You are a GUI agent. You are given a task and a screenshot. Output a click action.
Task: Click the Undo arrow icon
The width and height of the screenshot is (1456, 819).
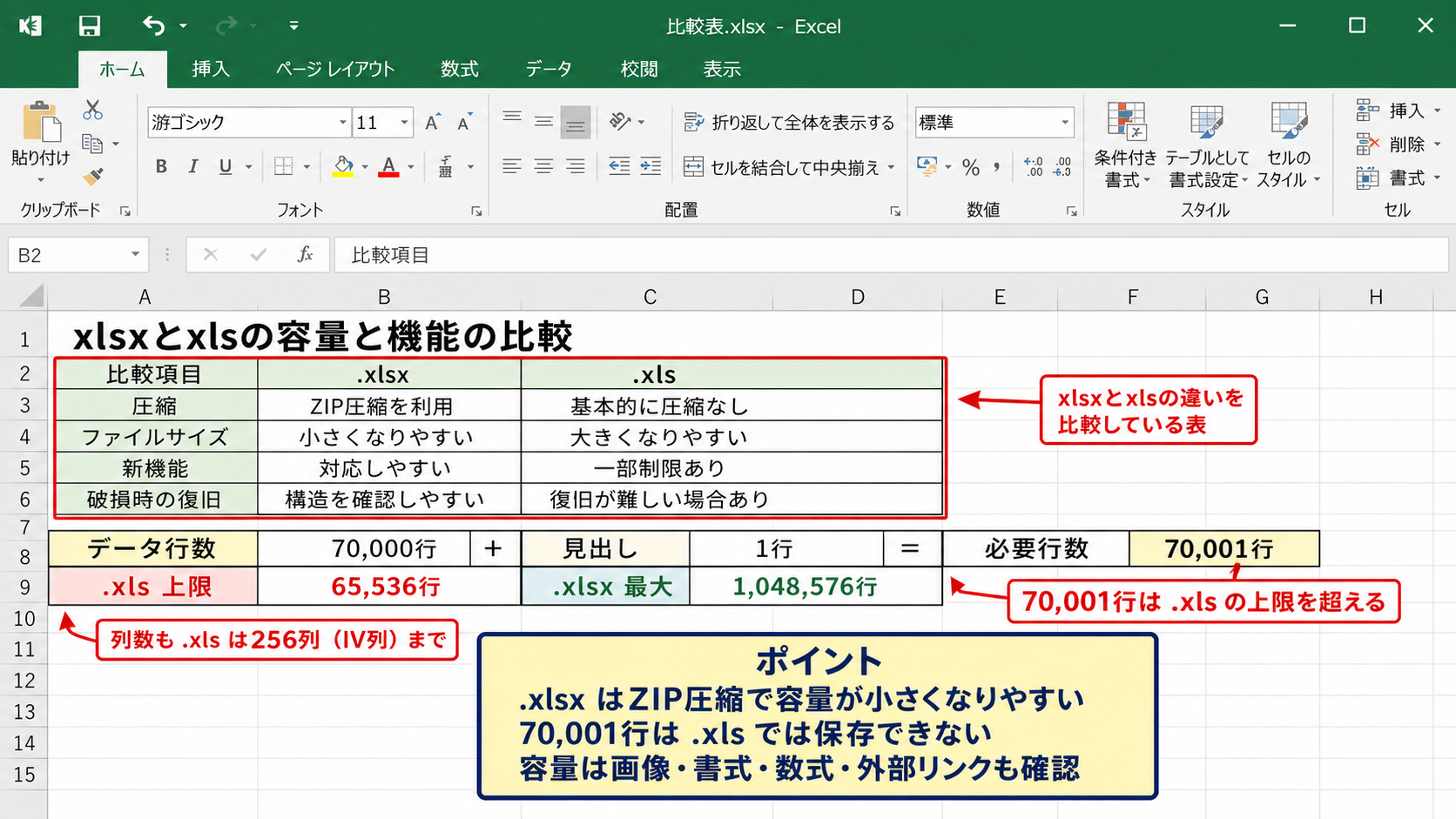click(153, 26)
